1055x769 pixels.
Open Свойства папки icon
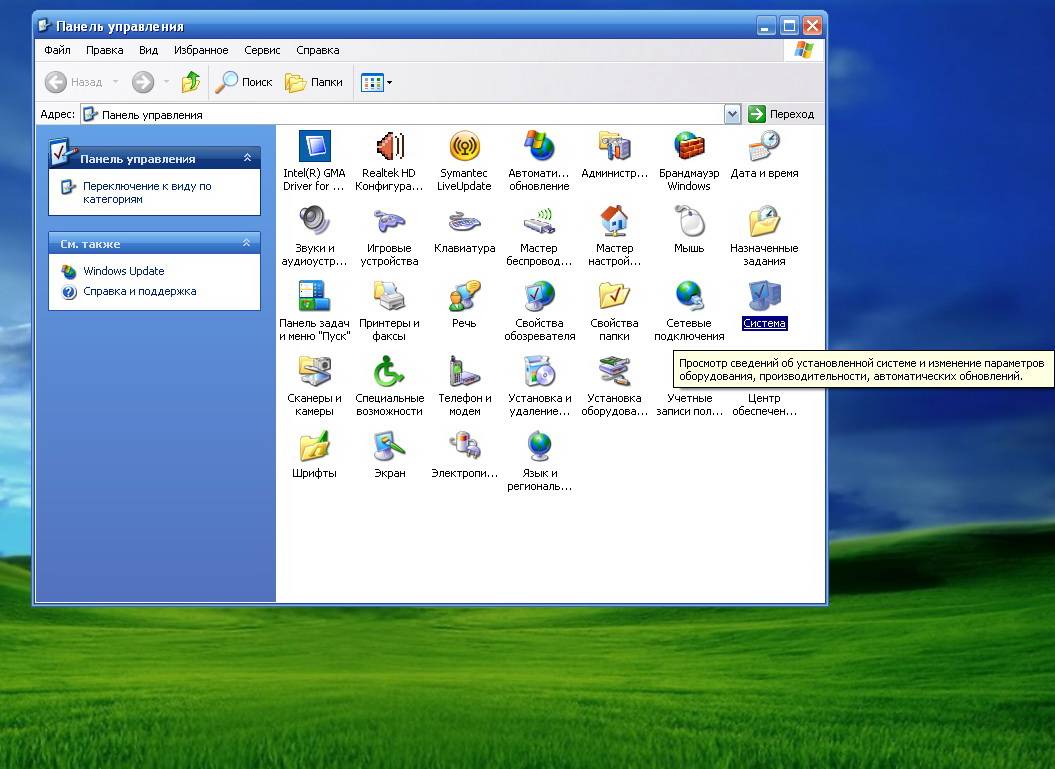(614, 296)
